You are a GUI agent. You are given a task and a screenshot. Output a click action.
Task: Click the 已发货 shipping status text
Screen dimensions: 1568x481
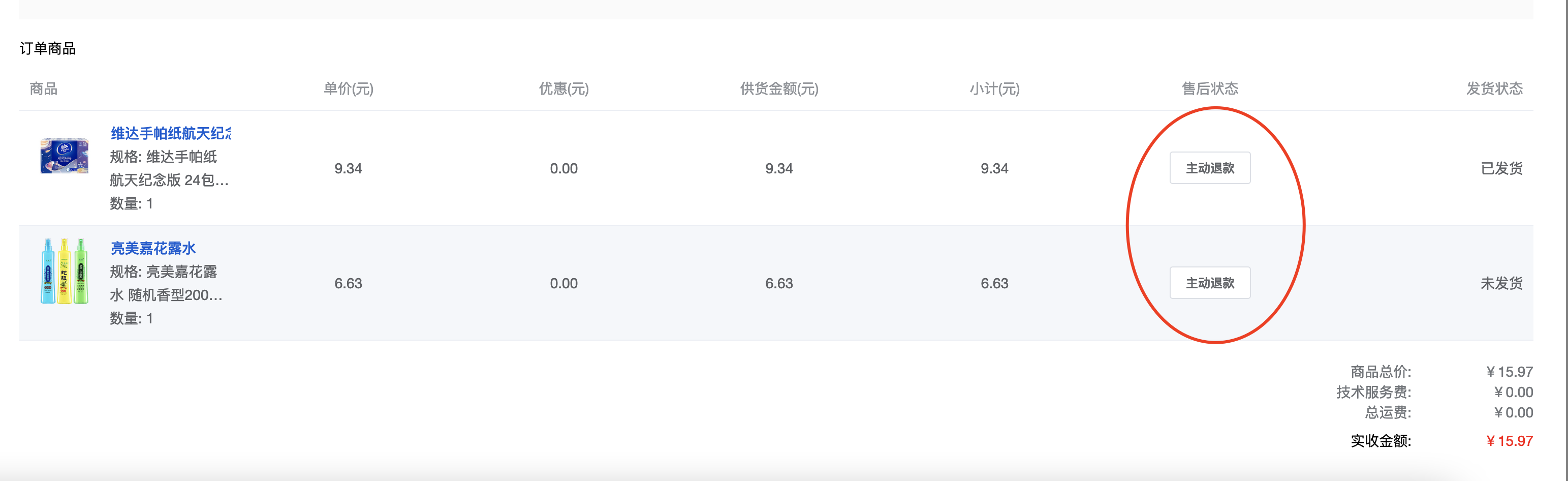click(x=1501, y=169)
